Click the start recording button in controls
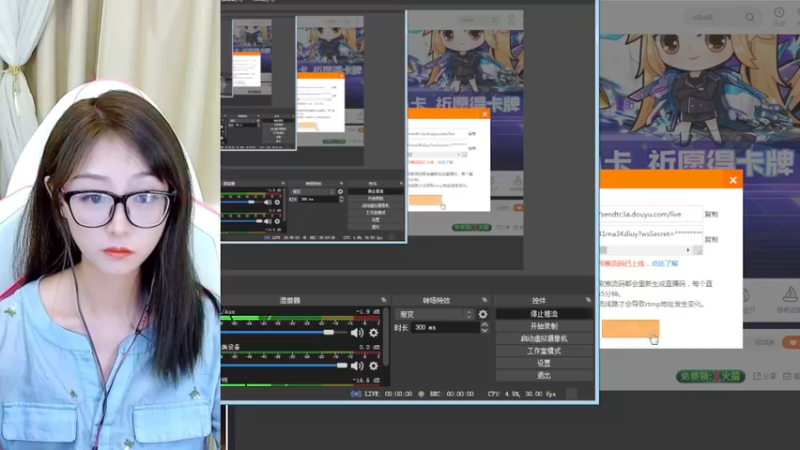 click(544, 326)
